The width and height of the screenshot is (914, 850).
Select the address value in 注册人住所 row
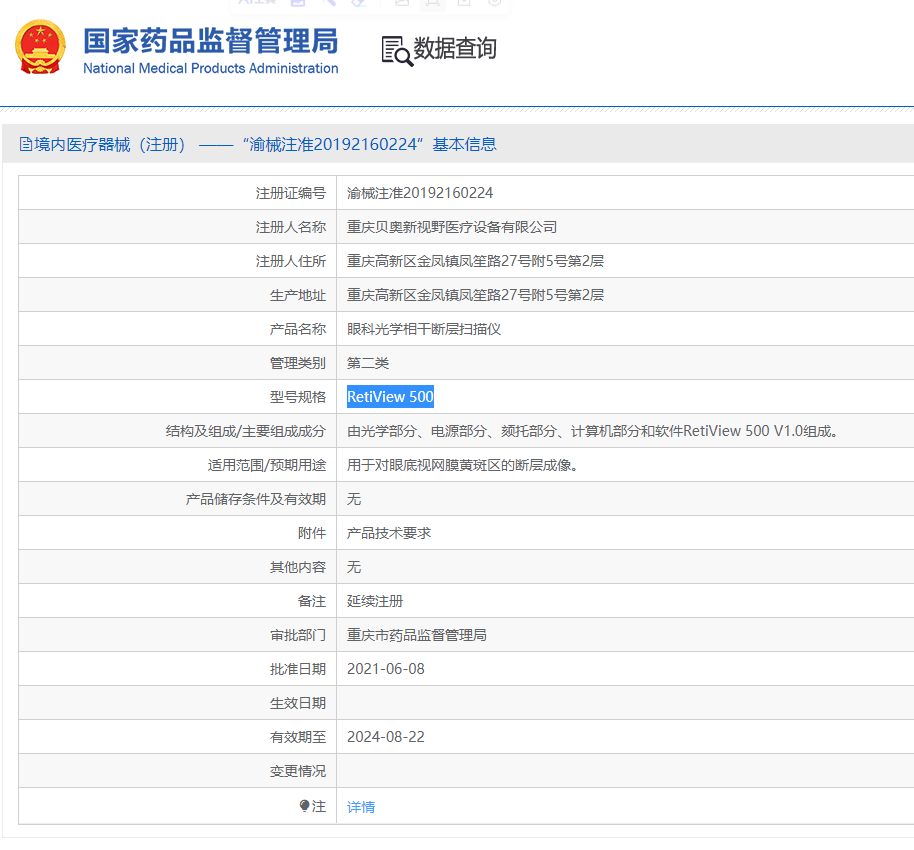coord(475,261)
